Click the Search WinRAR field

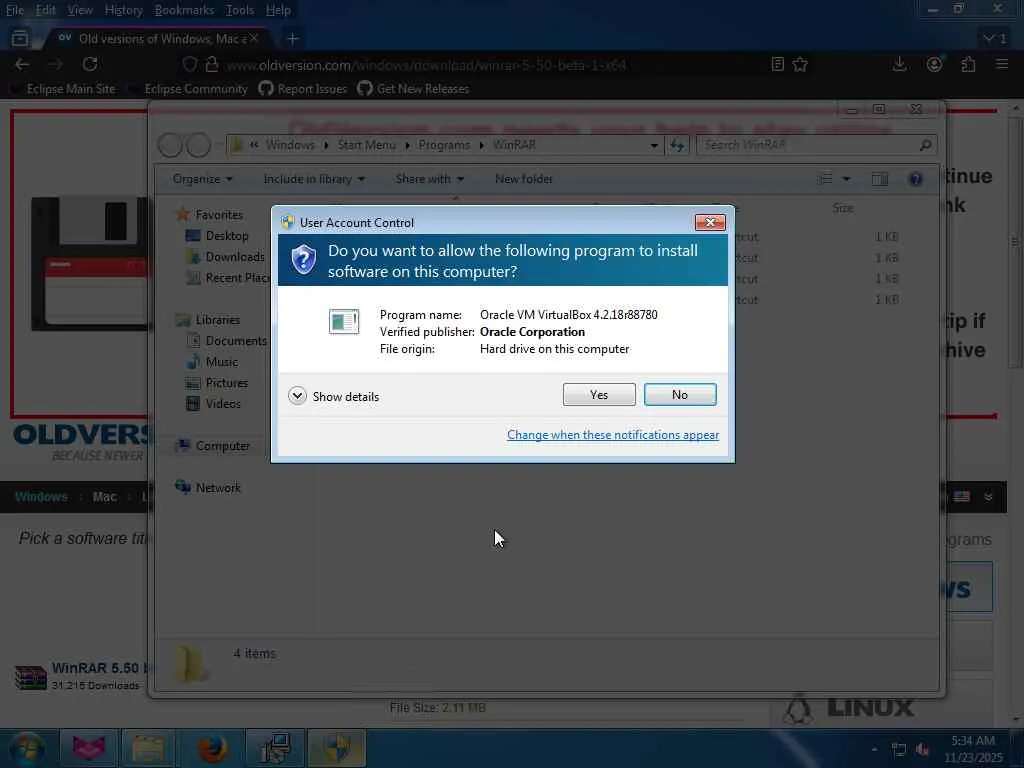817,145
